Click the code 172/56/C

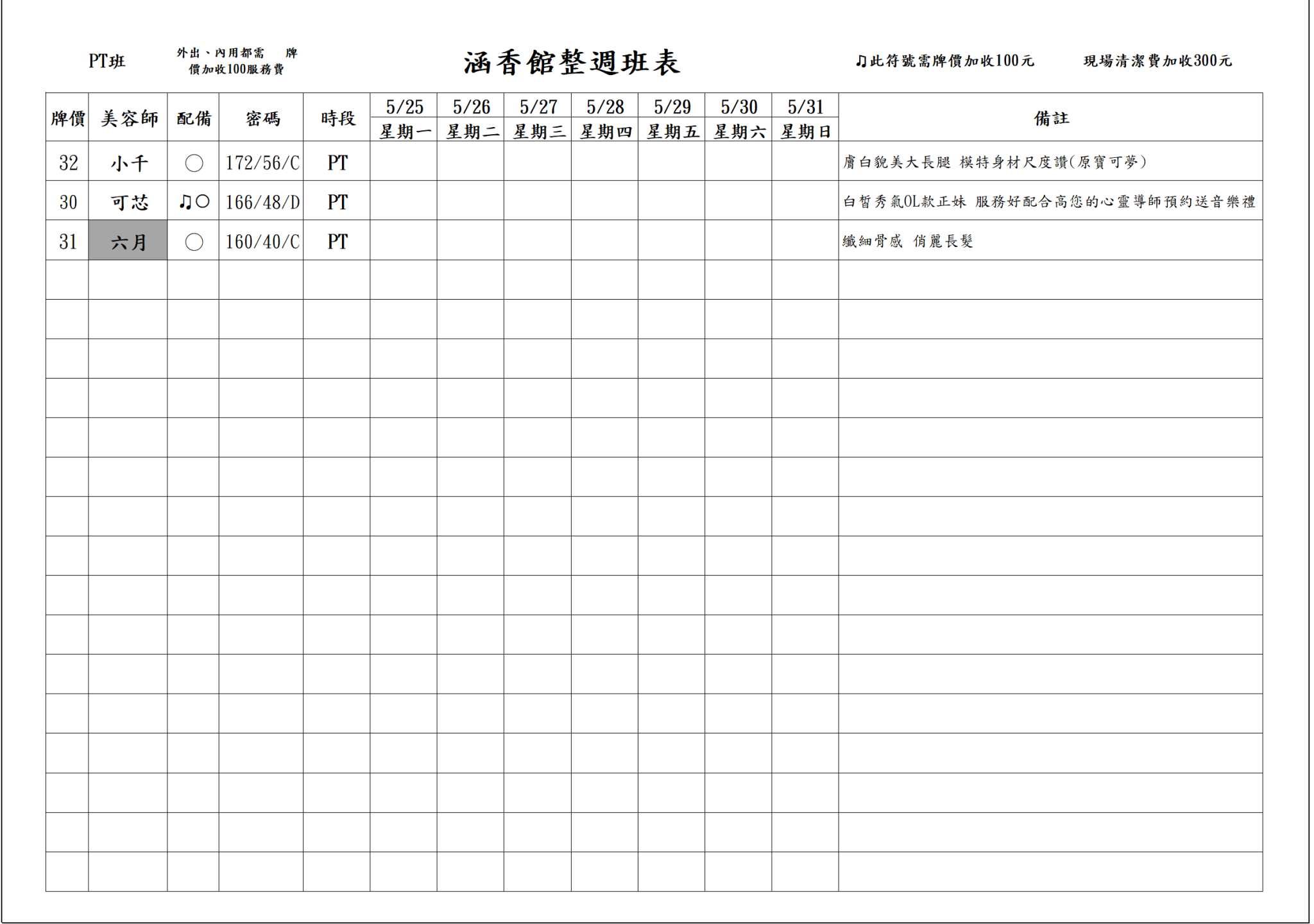262,162
